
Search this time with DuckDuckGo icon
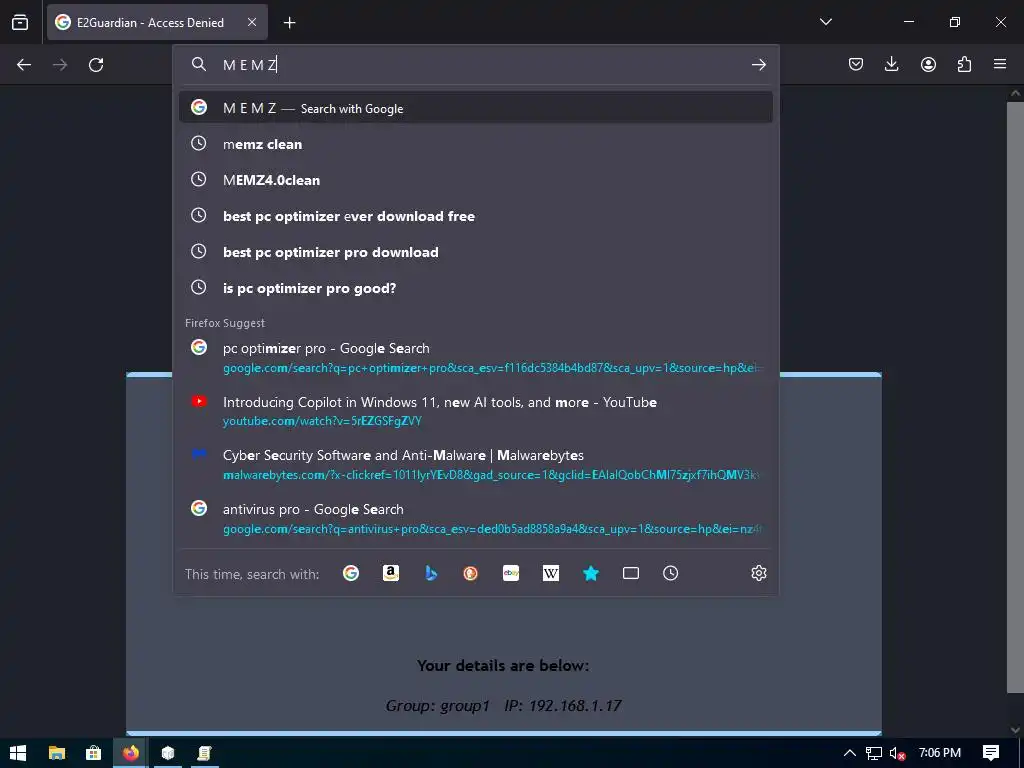[x=471, y=573]
